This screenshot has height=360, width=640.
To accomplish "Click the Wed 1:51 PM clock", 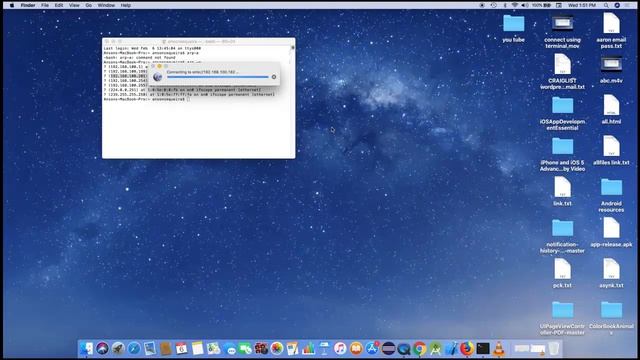I will (582, 5).
